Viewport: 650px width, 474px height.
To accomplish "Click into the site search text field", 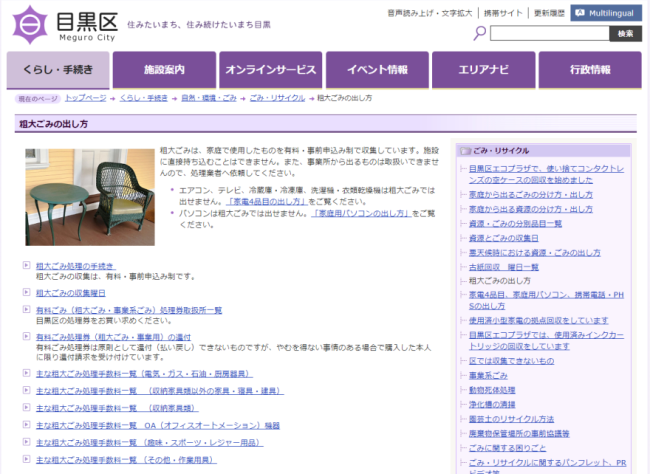I will [x=549, y=34].
